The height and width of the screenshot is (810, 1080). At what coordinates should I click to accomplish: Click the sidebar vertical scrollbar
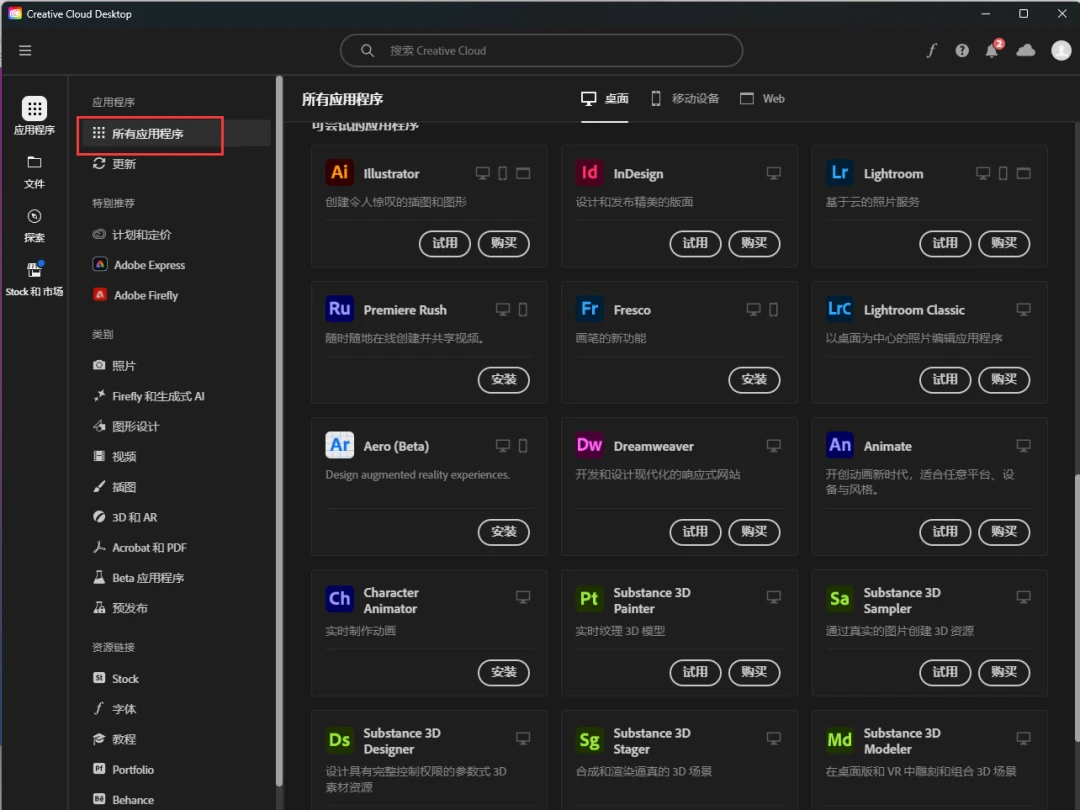pos(279,430)
